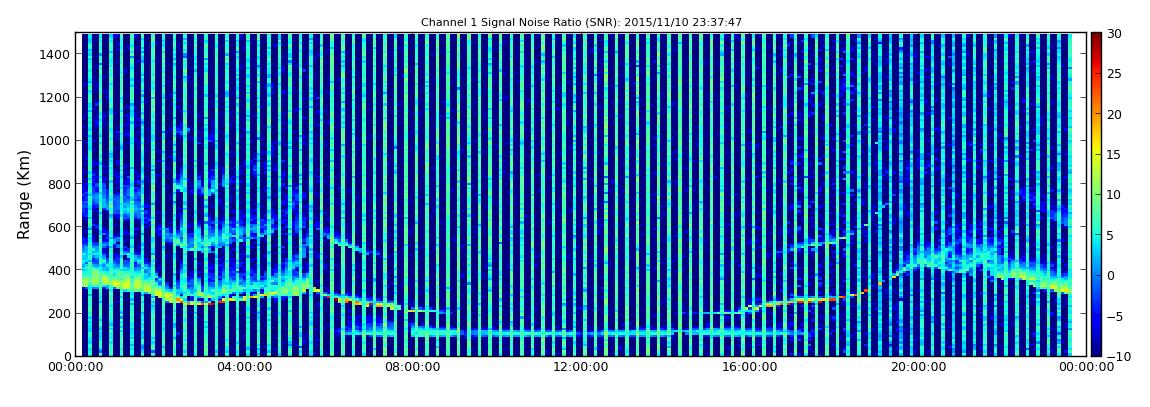Click the 1200 range tick label
Screen dimensions: 1150x407
[55, 98]
